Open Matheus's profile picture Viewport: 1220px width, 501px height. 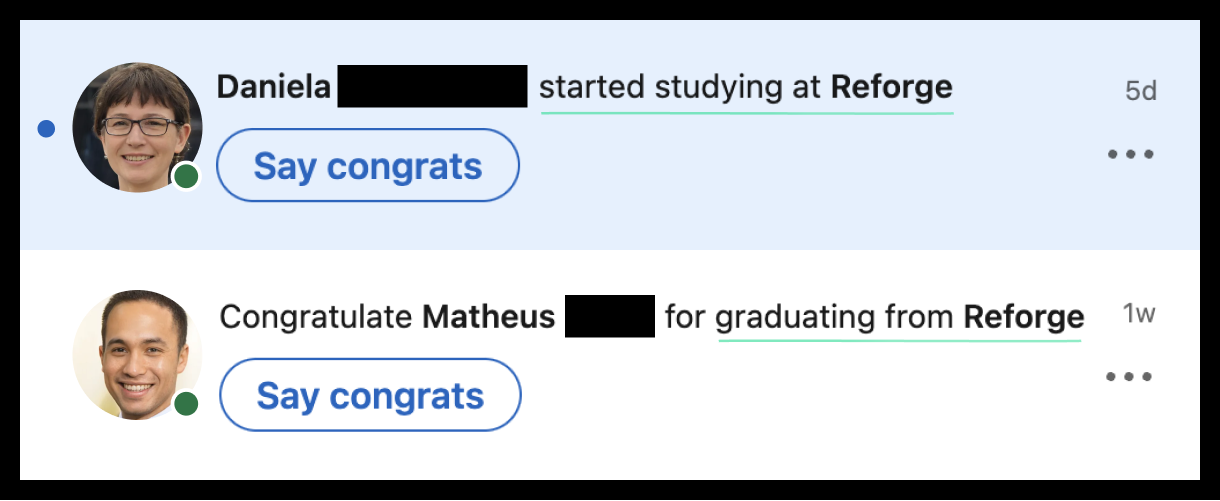[137, 355]
